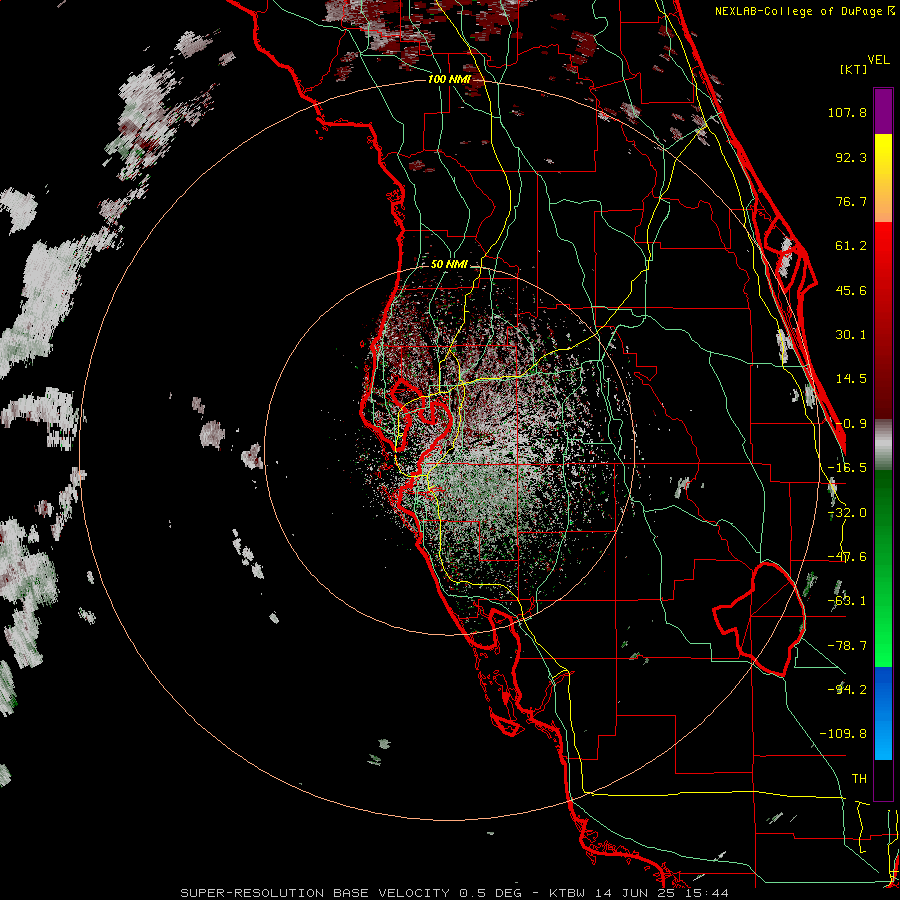This screenshot has height=900, width=900.
Task: Select the -78.7 velocity scale value
Action: (847, 646)
